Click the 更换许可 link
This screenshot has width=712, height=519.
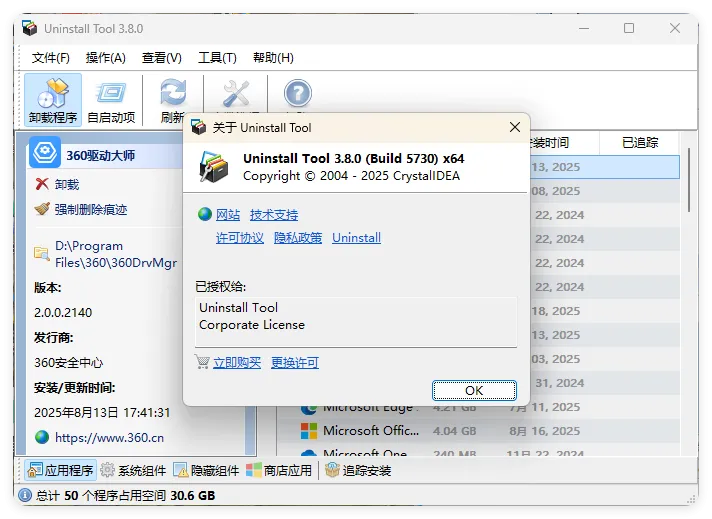tap(295, 362)
